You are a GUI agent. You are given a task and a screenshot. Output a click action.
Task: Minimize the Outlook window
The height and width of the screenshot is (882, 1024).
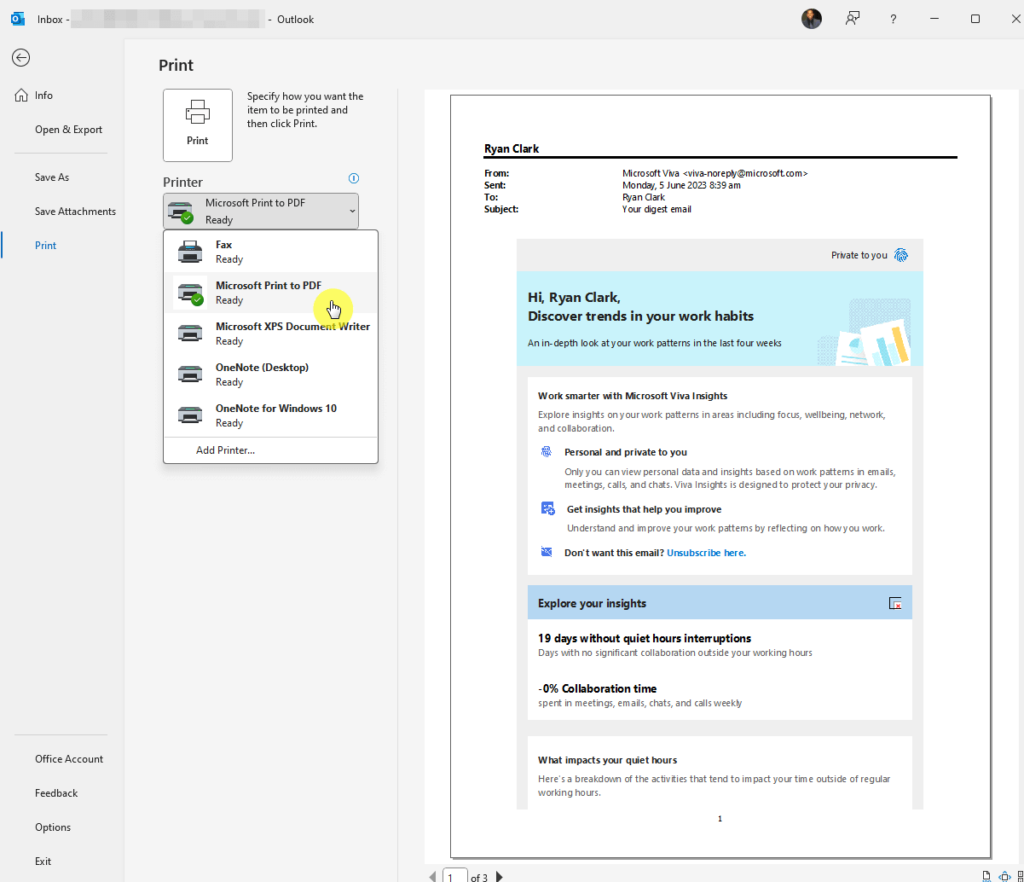(x=934, y=19)
